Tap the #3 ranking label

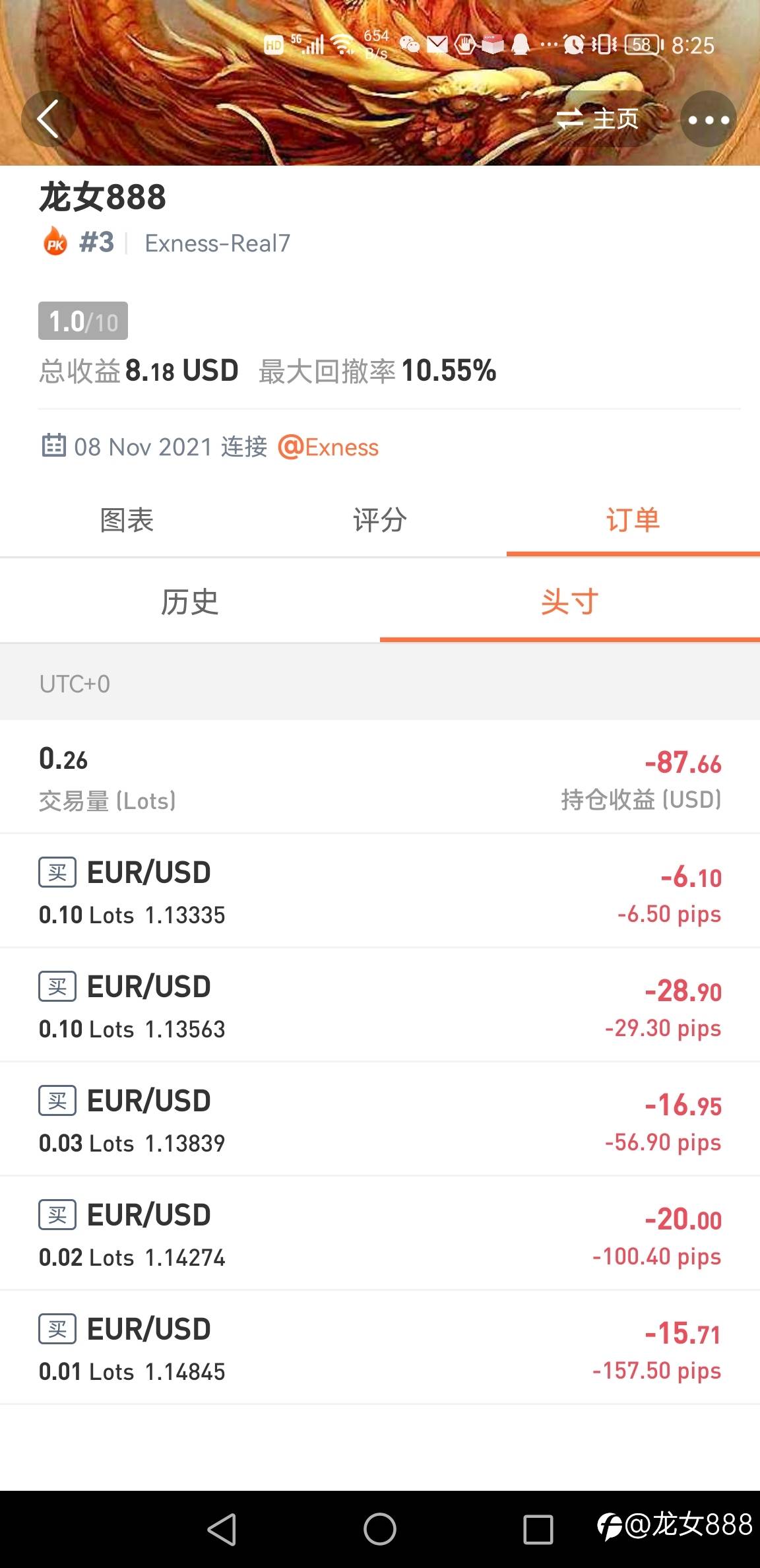click(96, 242)
